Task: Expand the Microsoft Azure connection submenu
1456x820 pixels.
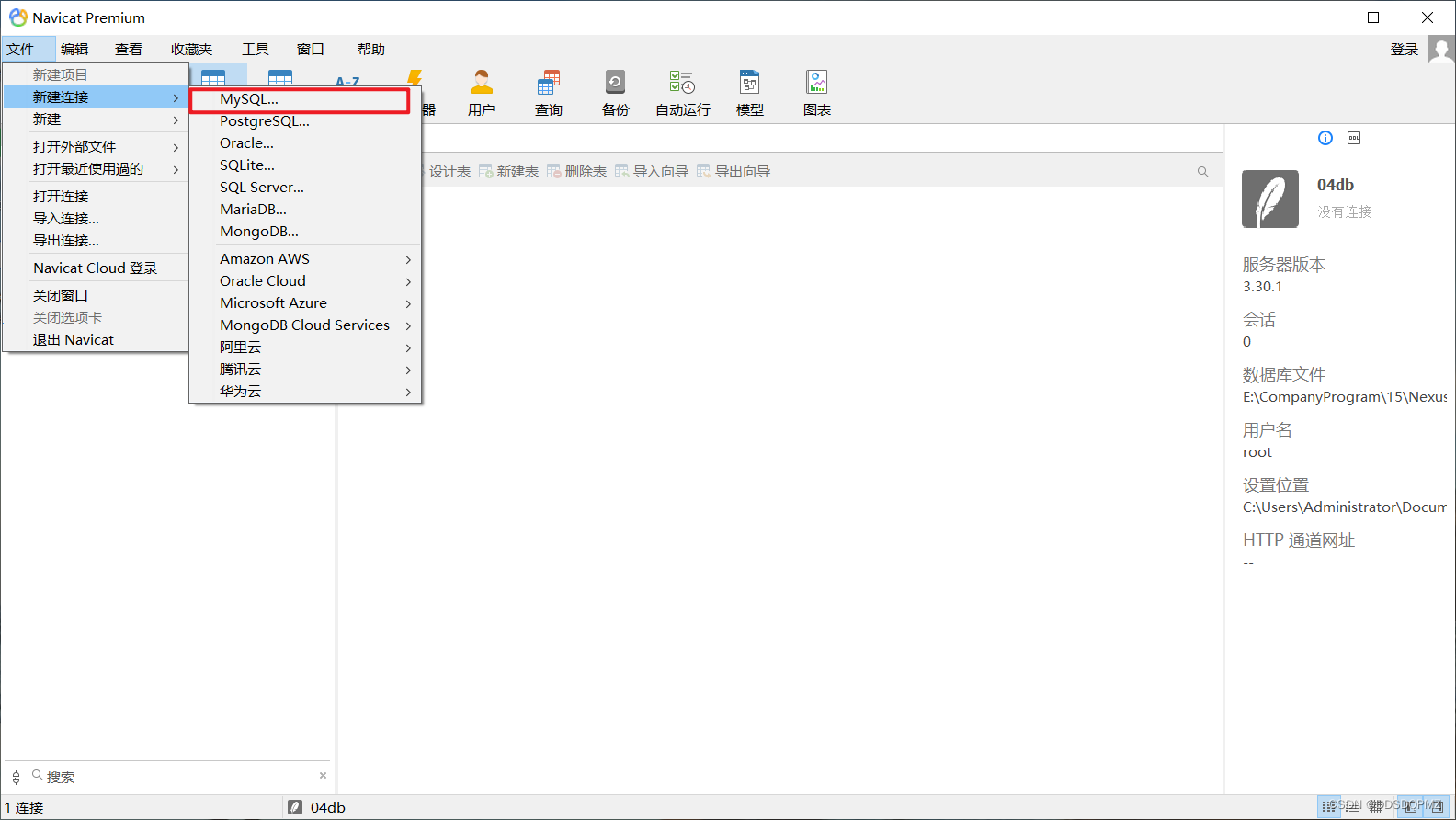Action: click(305, 303)
